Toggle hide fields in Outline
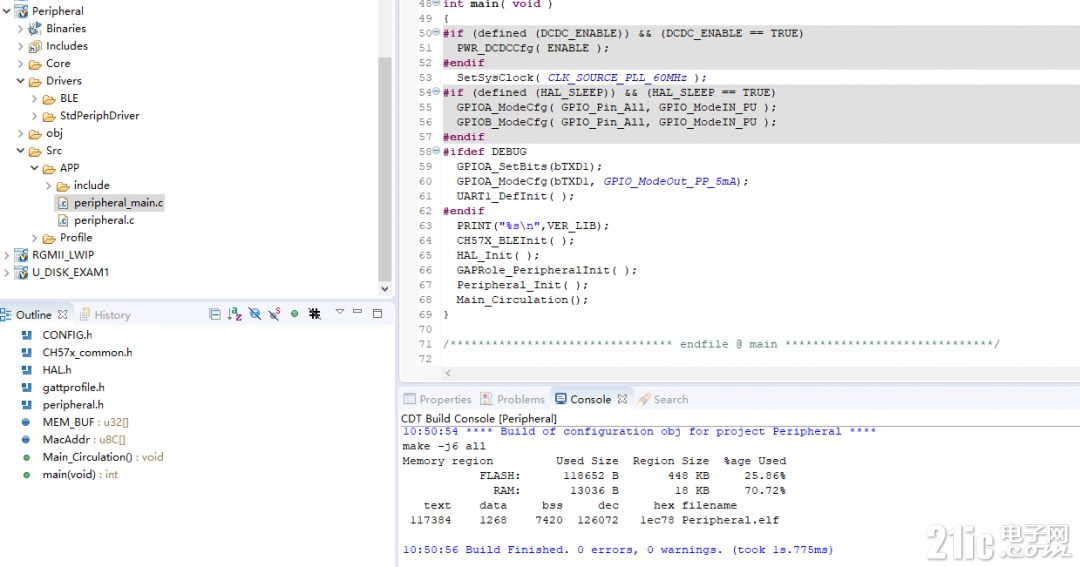1080x567 pixels. [255, 314]
